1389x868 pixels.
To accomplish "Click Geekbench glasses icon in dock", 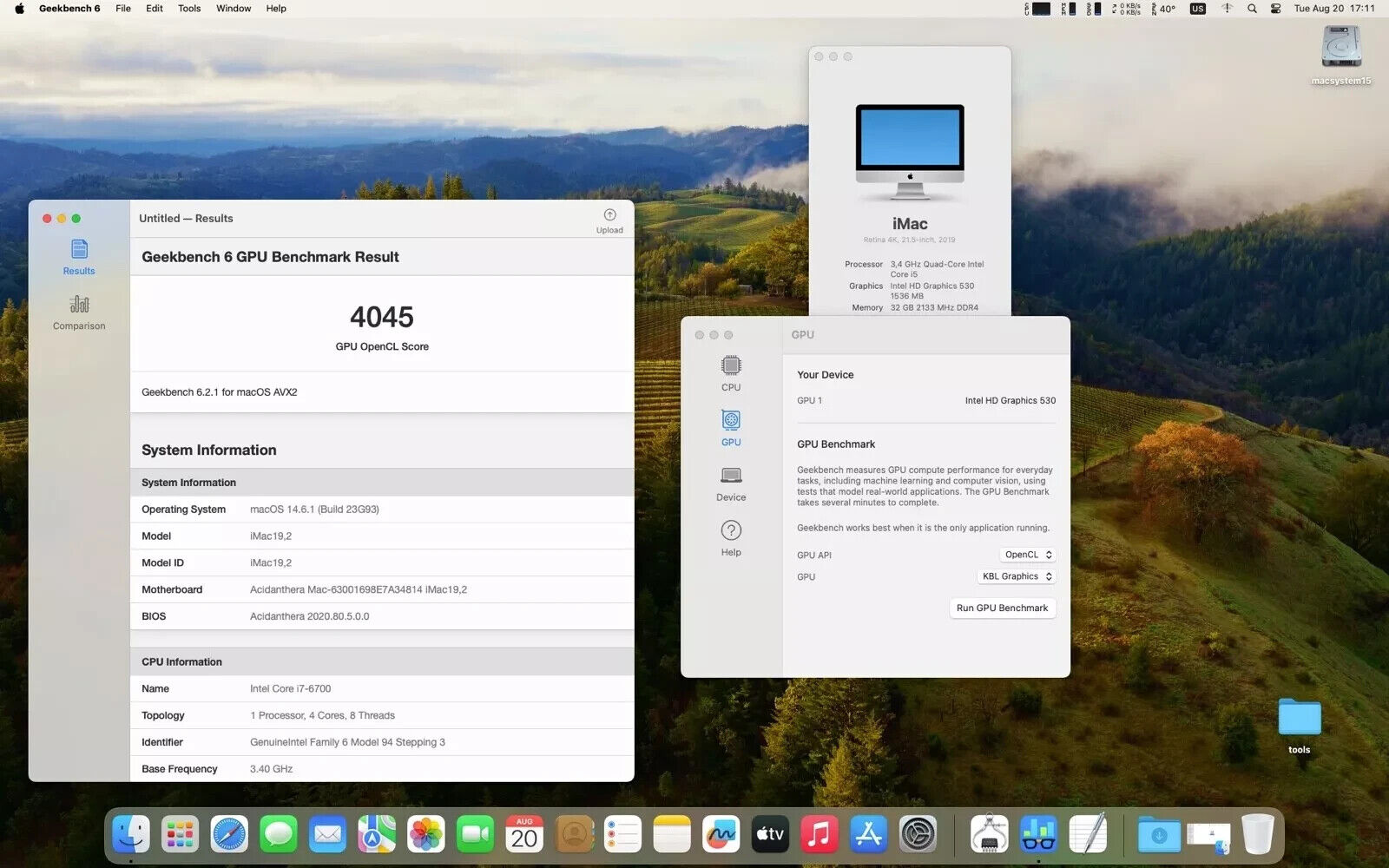I will pos(1038,835).
